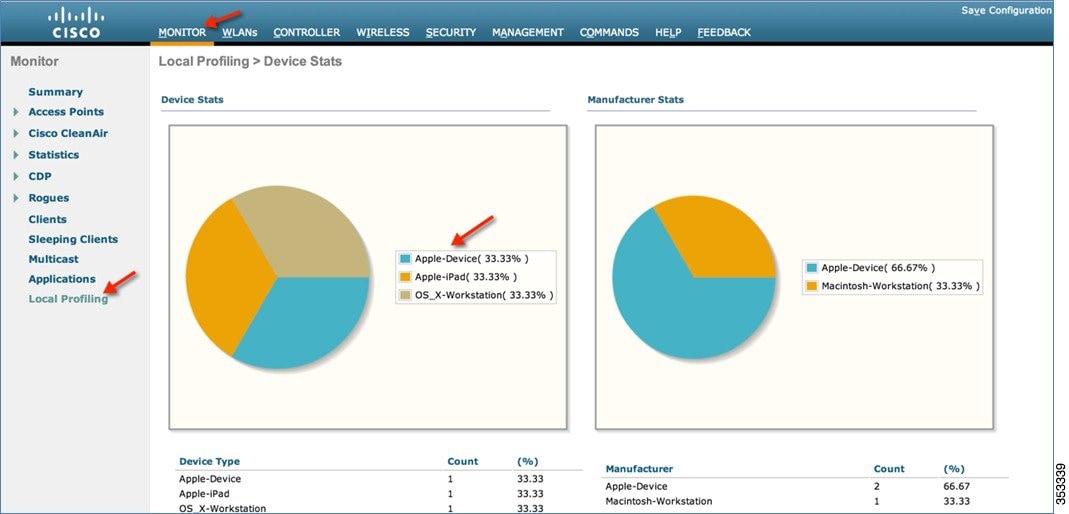Screen dimensions: 1069x514
Task: Click legend text Apple-iPad( 33.33% )
Action: [x=466, y=277]
